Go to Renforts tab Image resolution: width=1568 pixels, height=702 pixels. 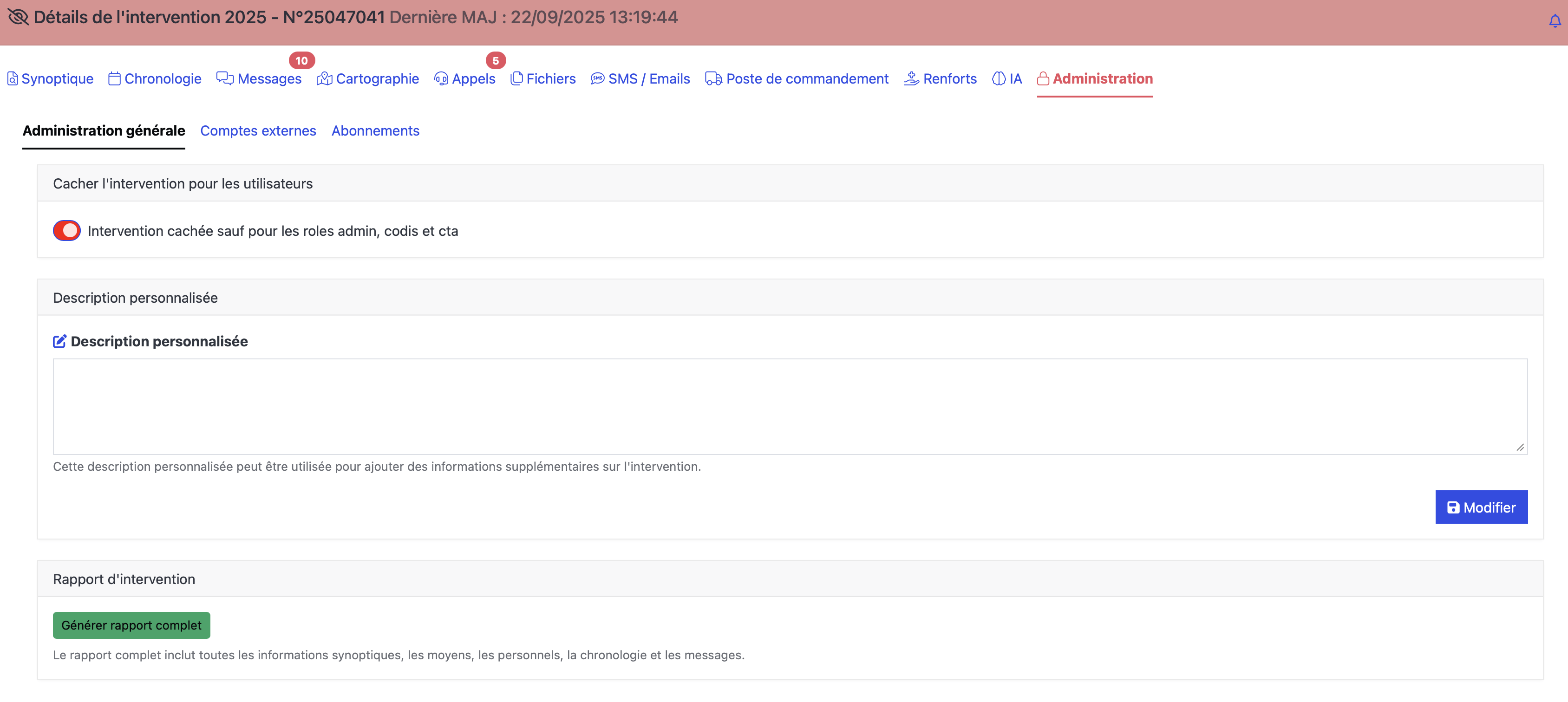[x=949, y=78]
